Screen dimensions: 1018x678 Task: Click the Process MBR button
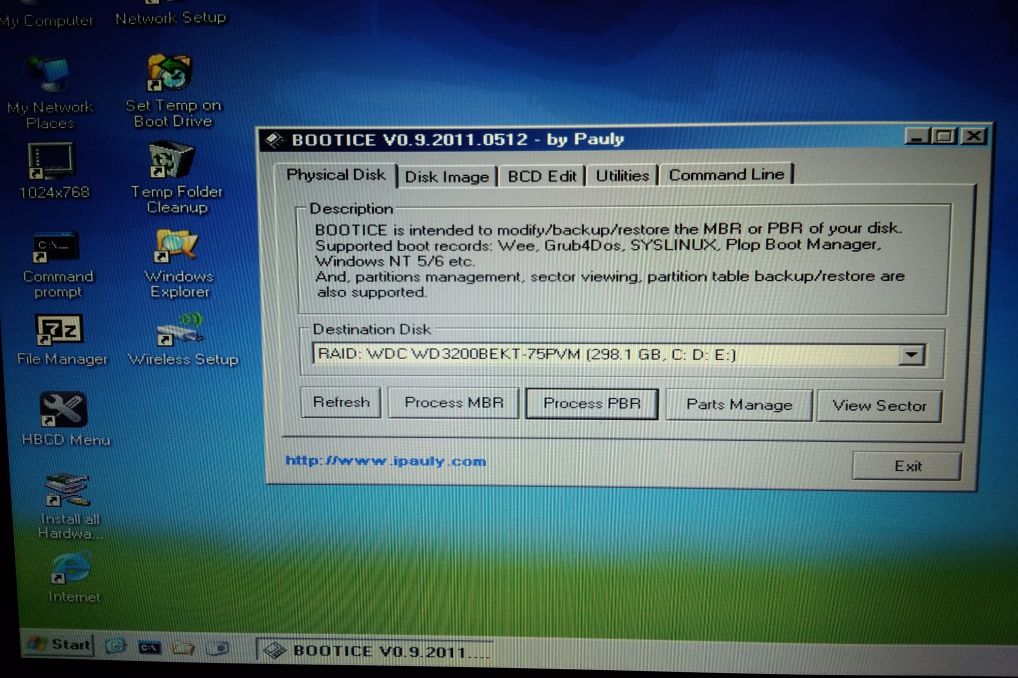click(x=454, y=403)
